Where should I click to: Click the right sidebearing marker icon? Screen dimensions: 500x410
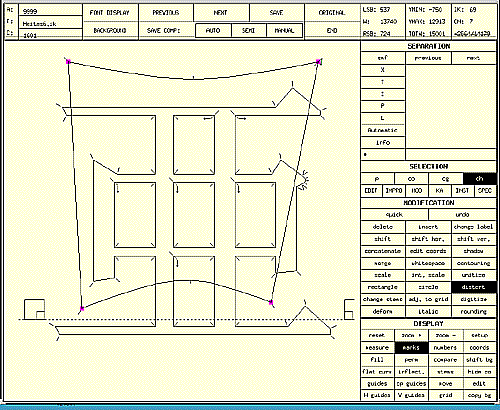[x=349, y=309]
